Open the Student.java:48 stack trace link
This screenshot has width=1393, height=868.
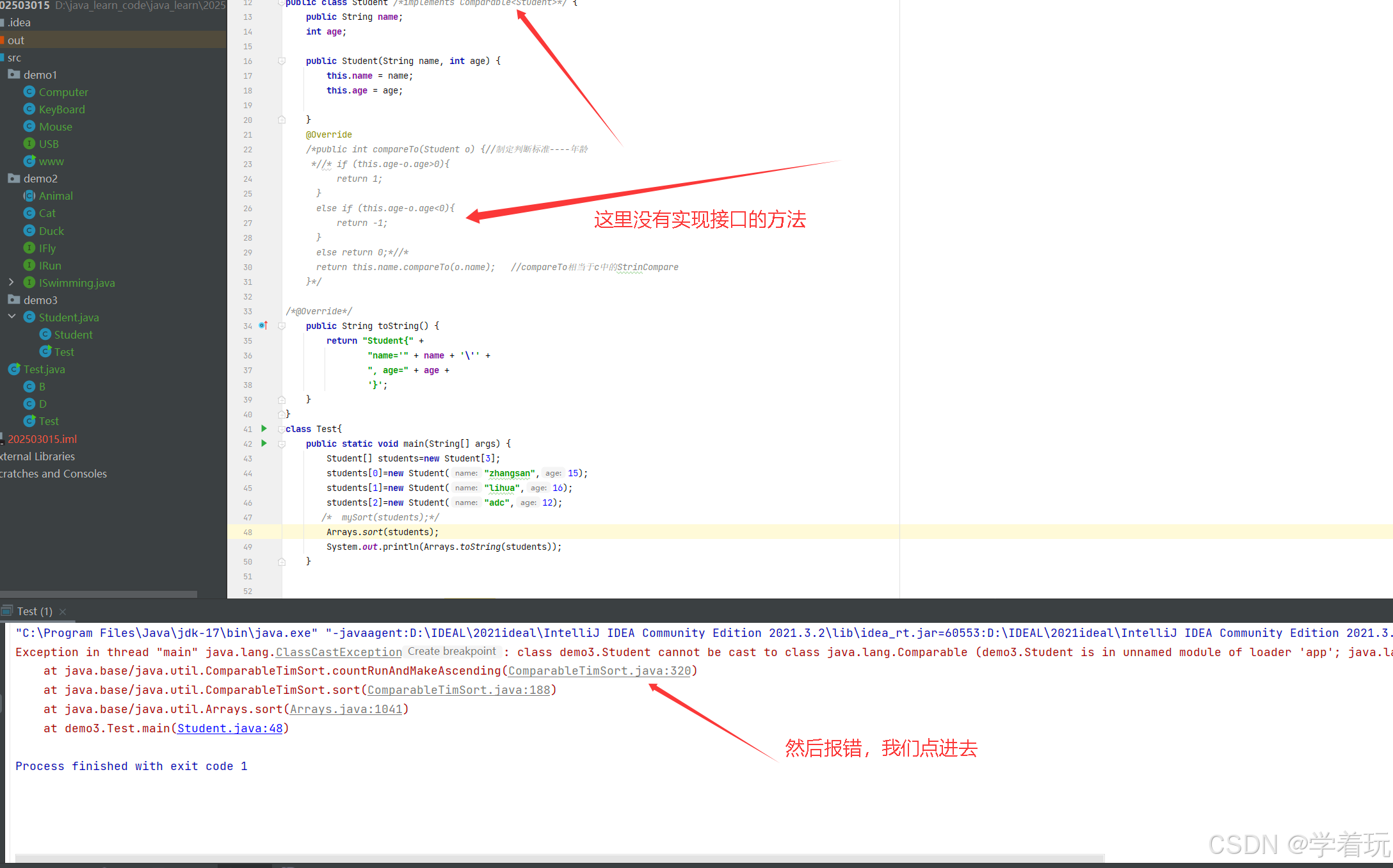point(230,728)
